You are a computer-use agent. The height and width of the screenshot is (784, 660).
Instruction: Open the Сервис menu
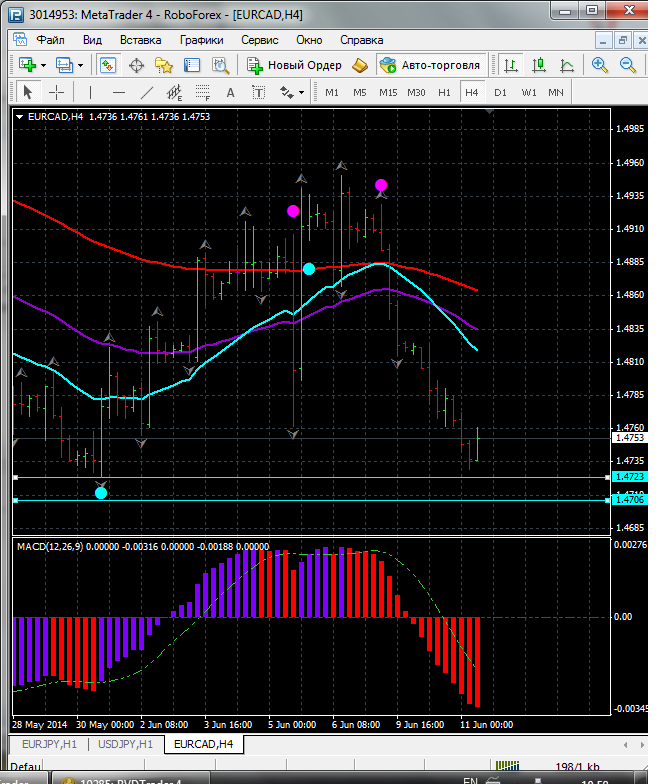260,40
